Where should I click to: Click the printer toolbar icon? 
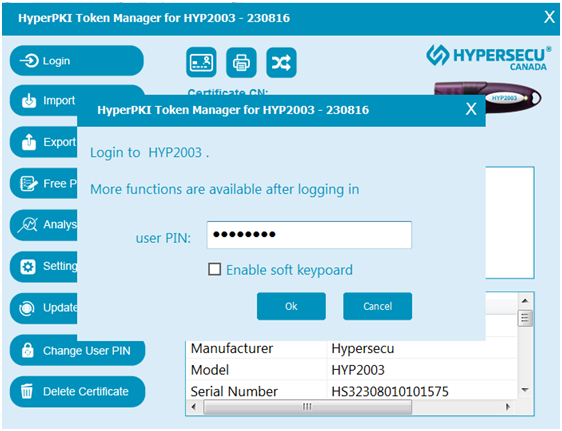241,62
